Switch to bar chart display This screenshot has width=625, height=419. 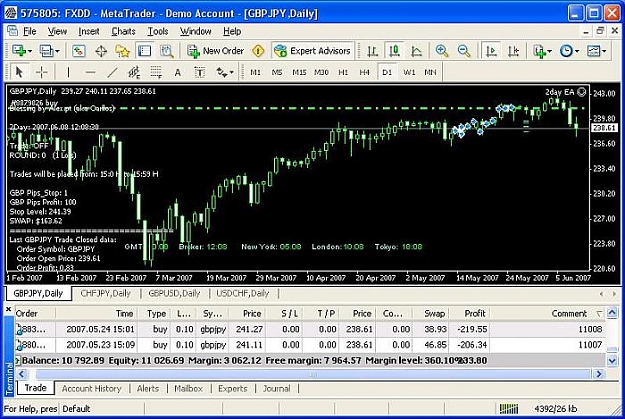click(372, 51)
